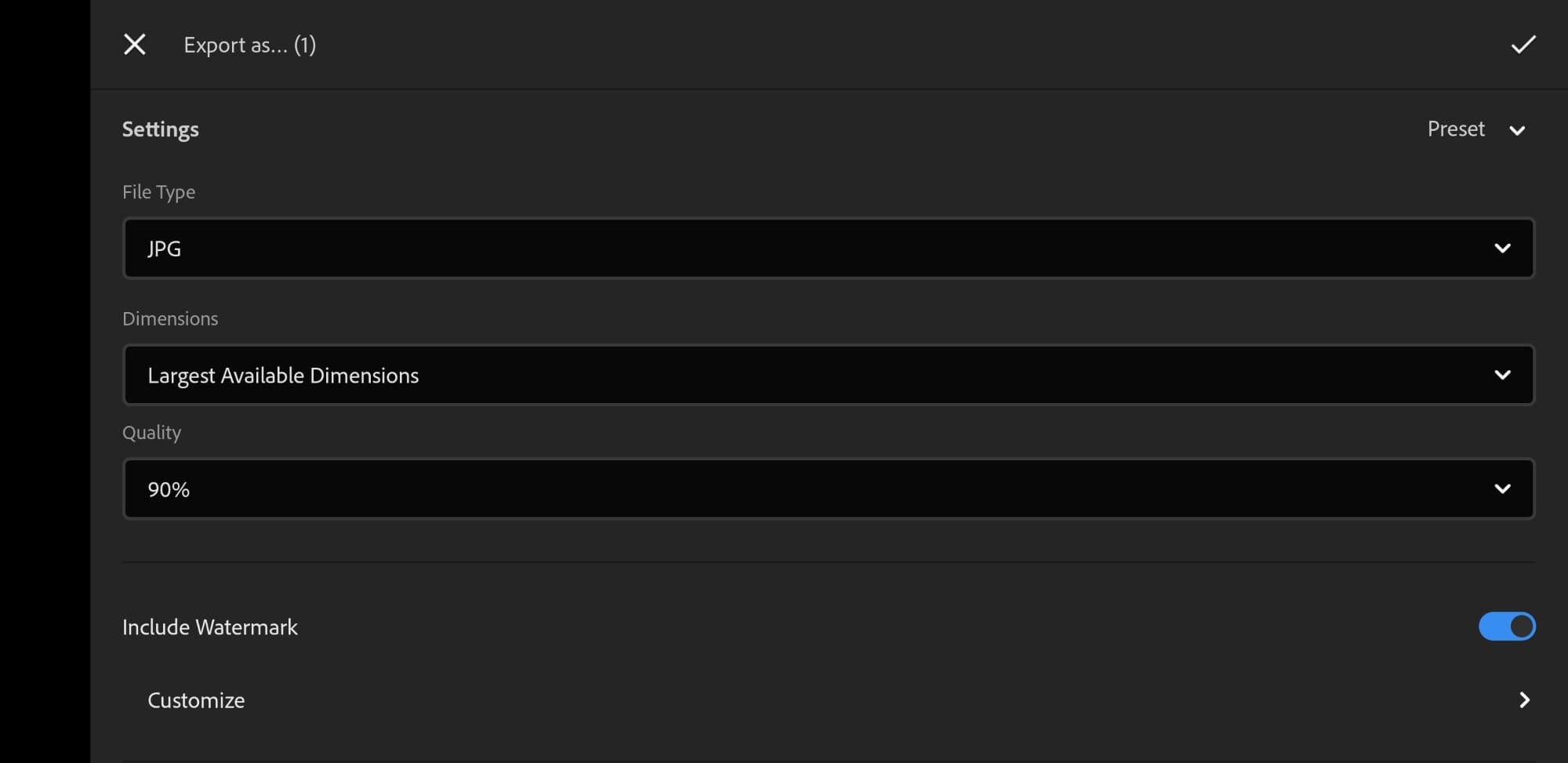The height and width of the screenshot is (763, 1568).
Task: Select the JPG value text
Action: (x=164, y=248)
